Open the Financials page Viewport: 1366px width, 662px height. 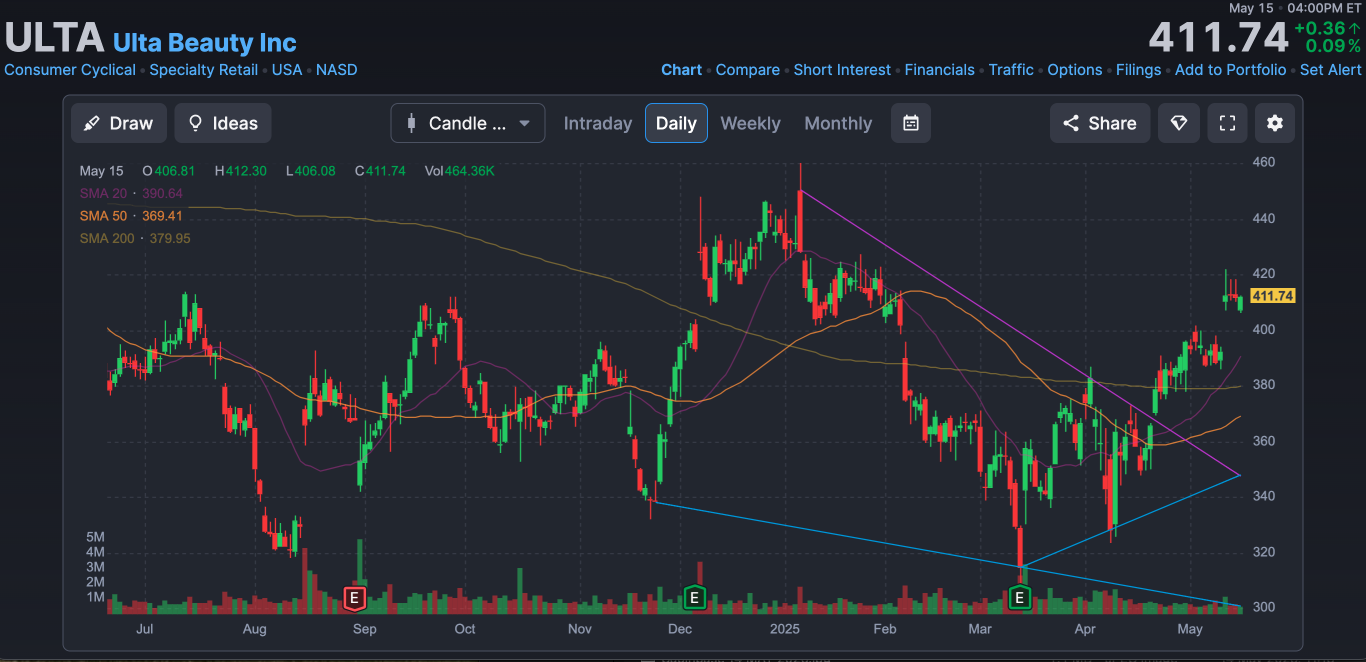tap(940, 70)
